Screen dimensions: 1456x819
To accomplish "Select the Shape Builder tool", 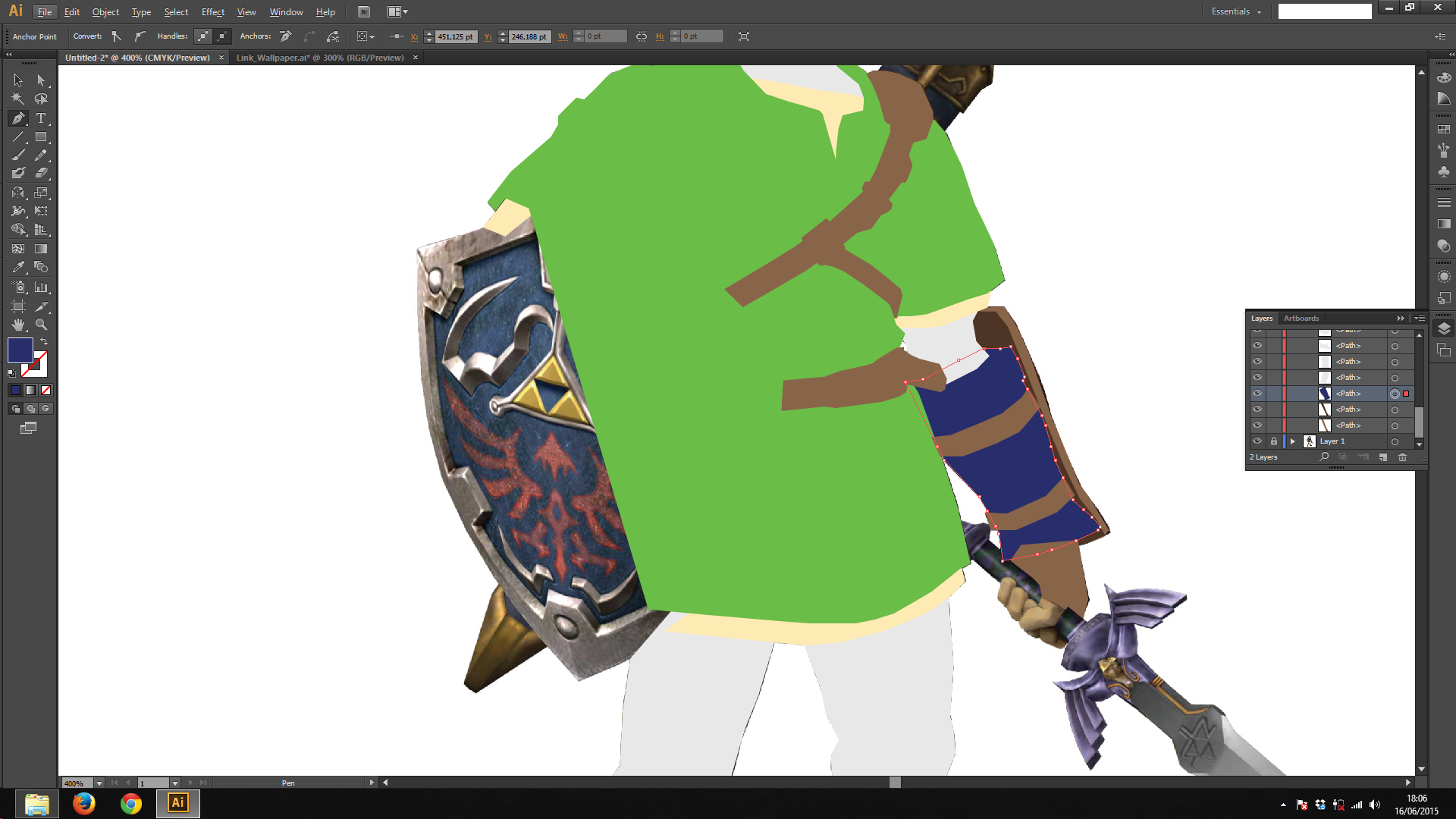I will [18, 230].
